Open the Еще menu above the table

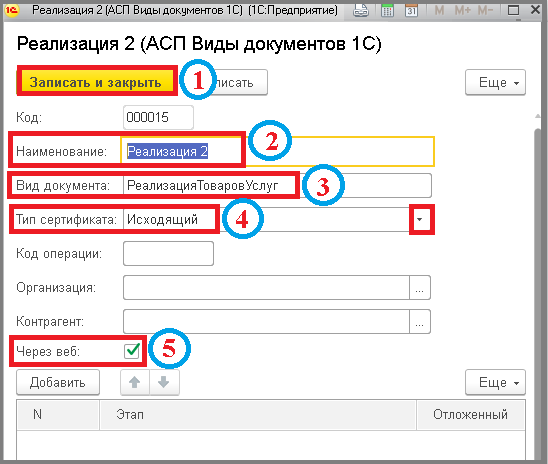[495, 383]
